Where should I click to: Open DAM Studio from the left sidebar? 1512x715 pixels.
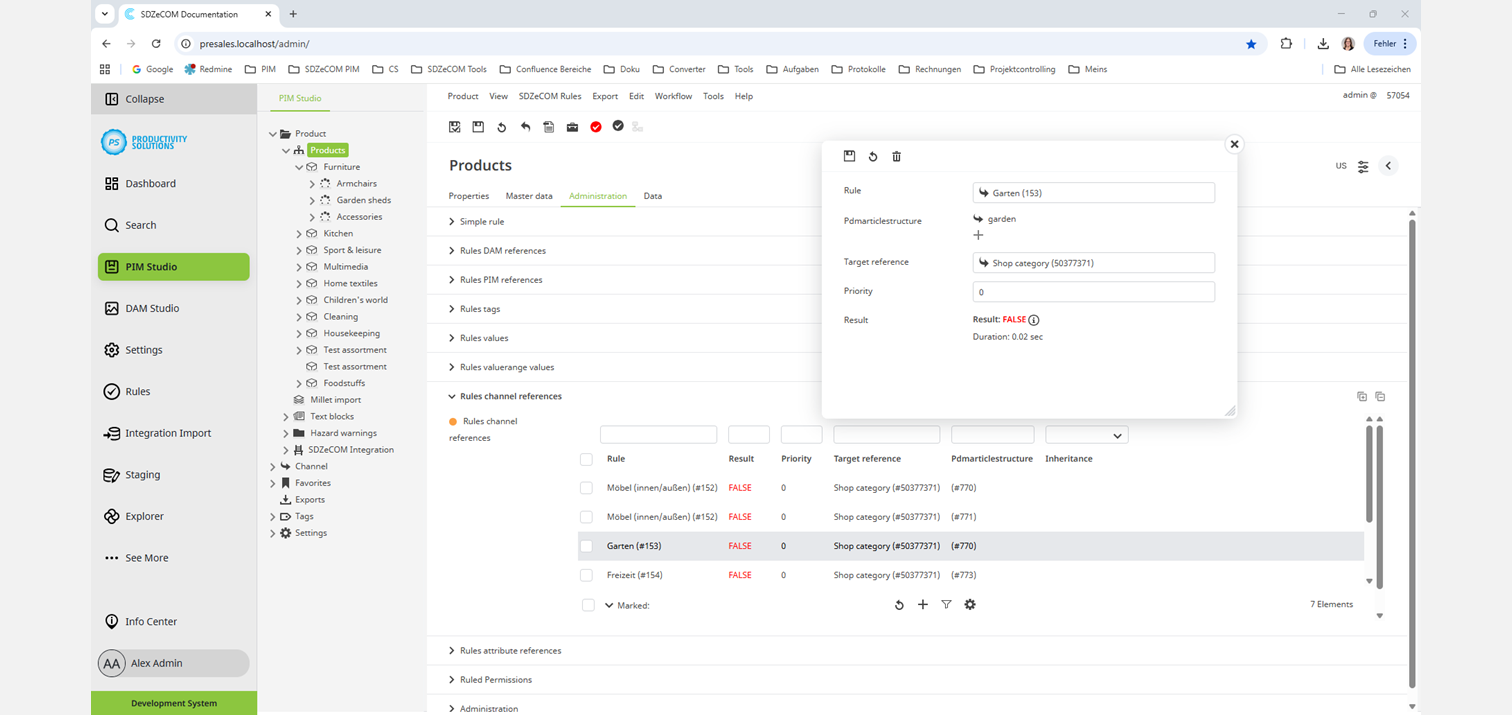click(x=152, y=309)
